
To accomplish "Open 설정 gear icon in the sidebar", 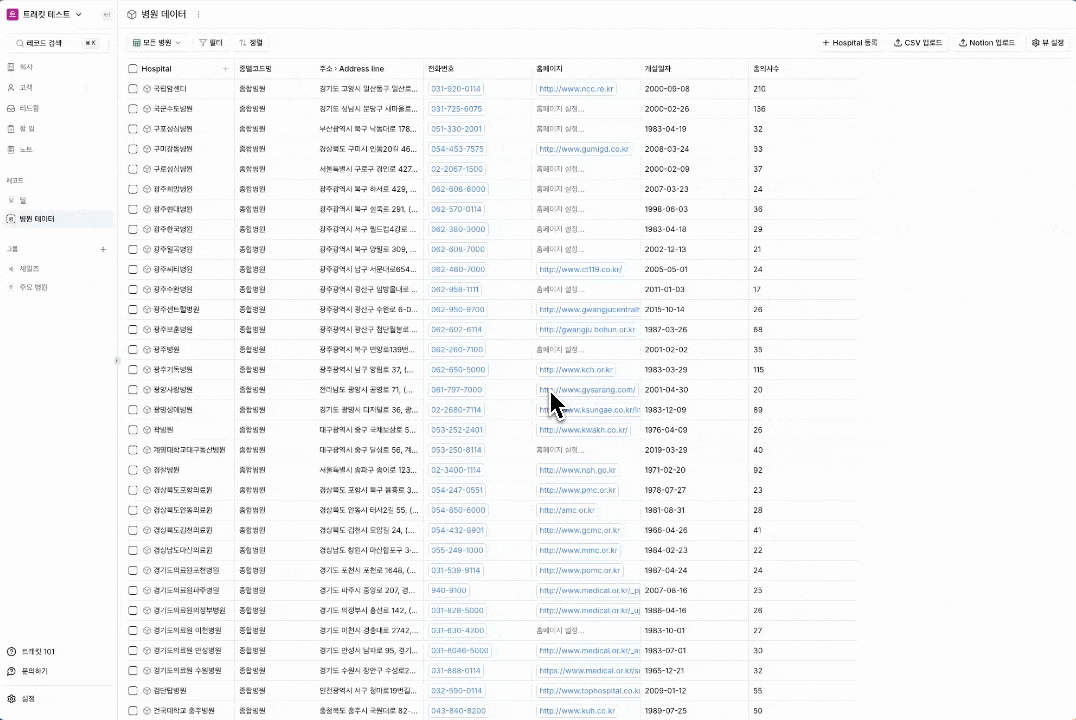I will point(12,699).
